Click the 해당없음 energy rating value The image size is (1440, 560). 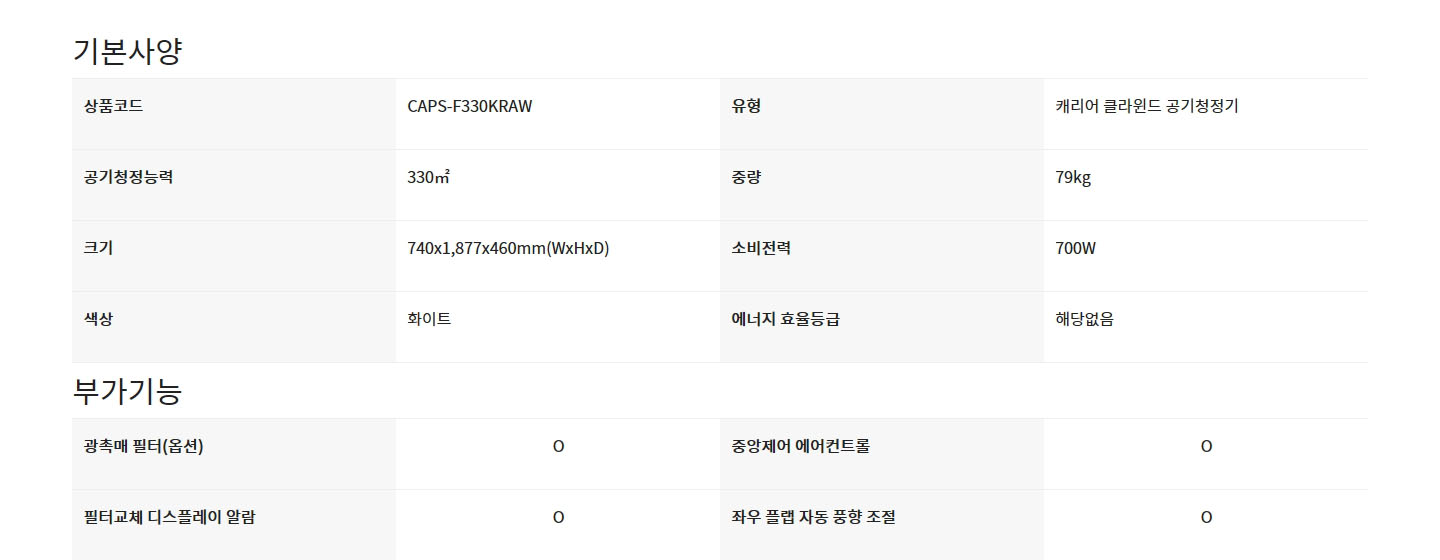coord(1084,319)
